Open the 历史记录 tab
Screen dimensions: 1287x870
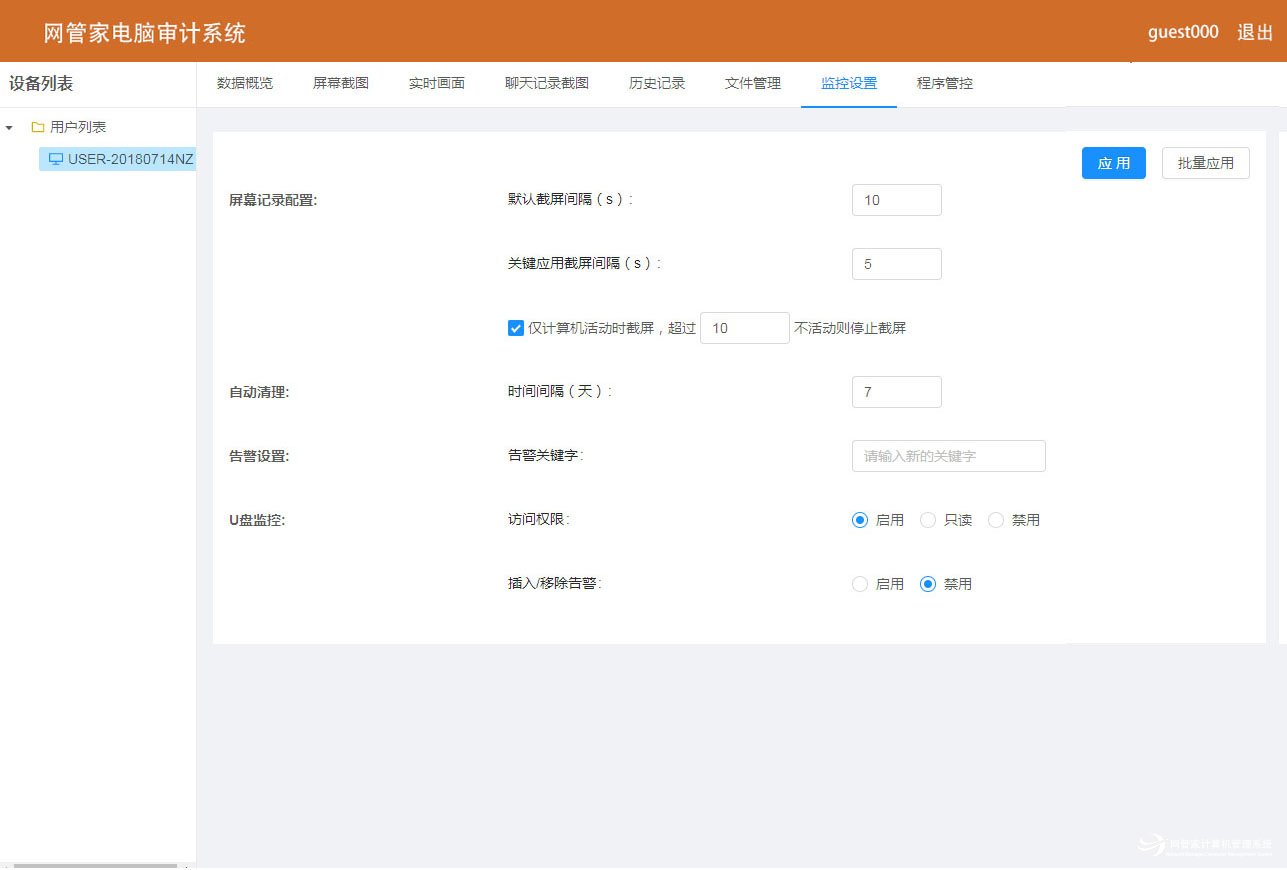click(x=657, y=83)
